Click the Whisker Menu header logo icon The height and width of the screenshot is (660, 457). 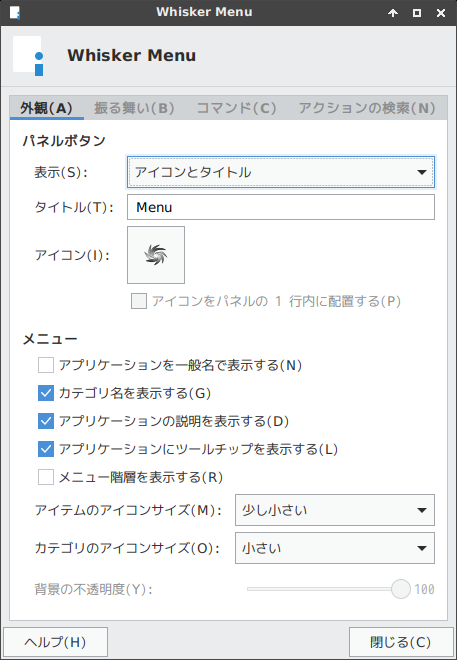pyautogui.click(x=28, y=56)
